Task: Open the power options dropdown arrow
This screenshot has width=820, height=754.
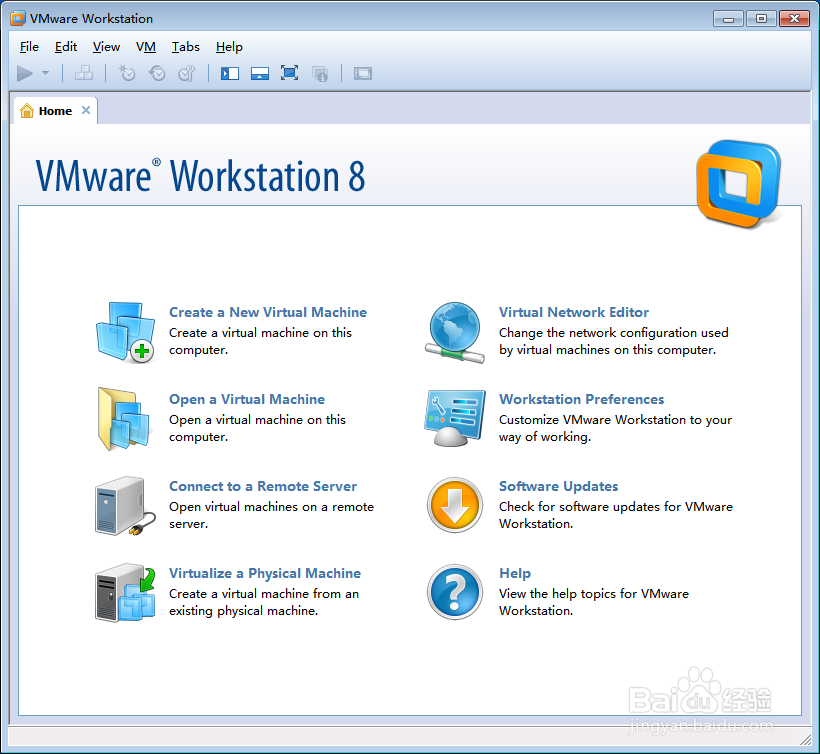Action: click(45, 73)
